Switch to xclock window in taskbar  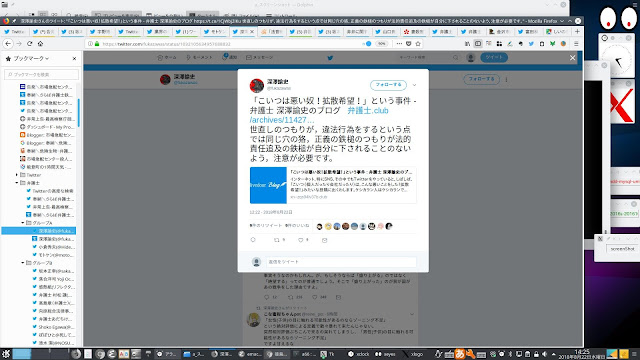point(358,354)
